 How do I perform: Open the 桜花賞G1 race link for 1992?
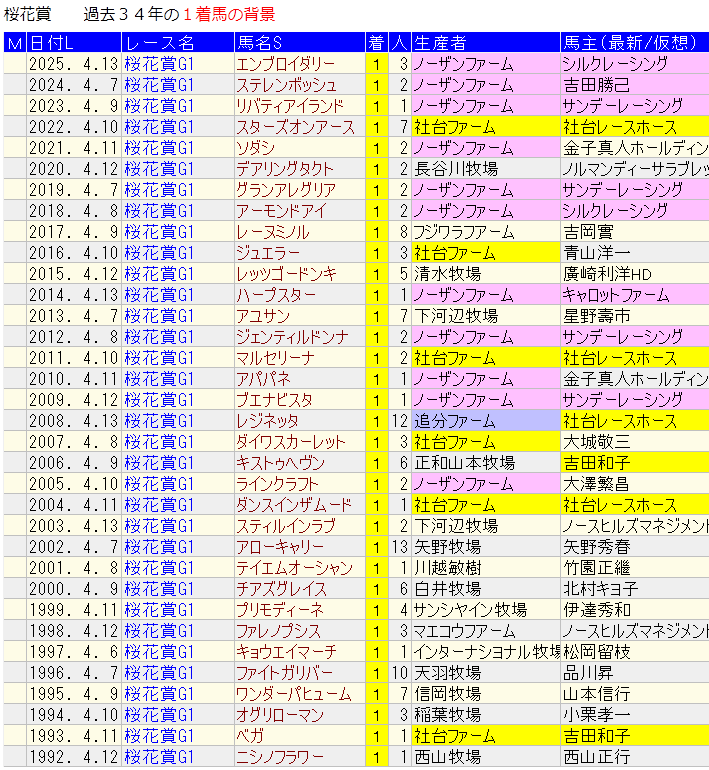pos(159,757)
